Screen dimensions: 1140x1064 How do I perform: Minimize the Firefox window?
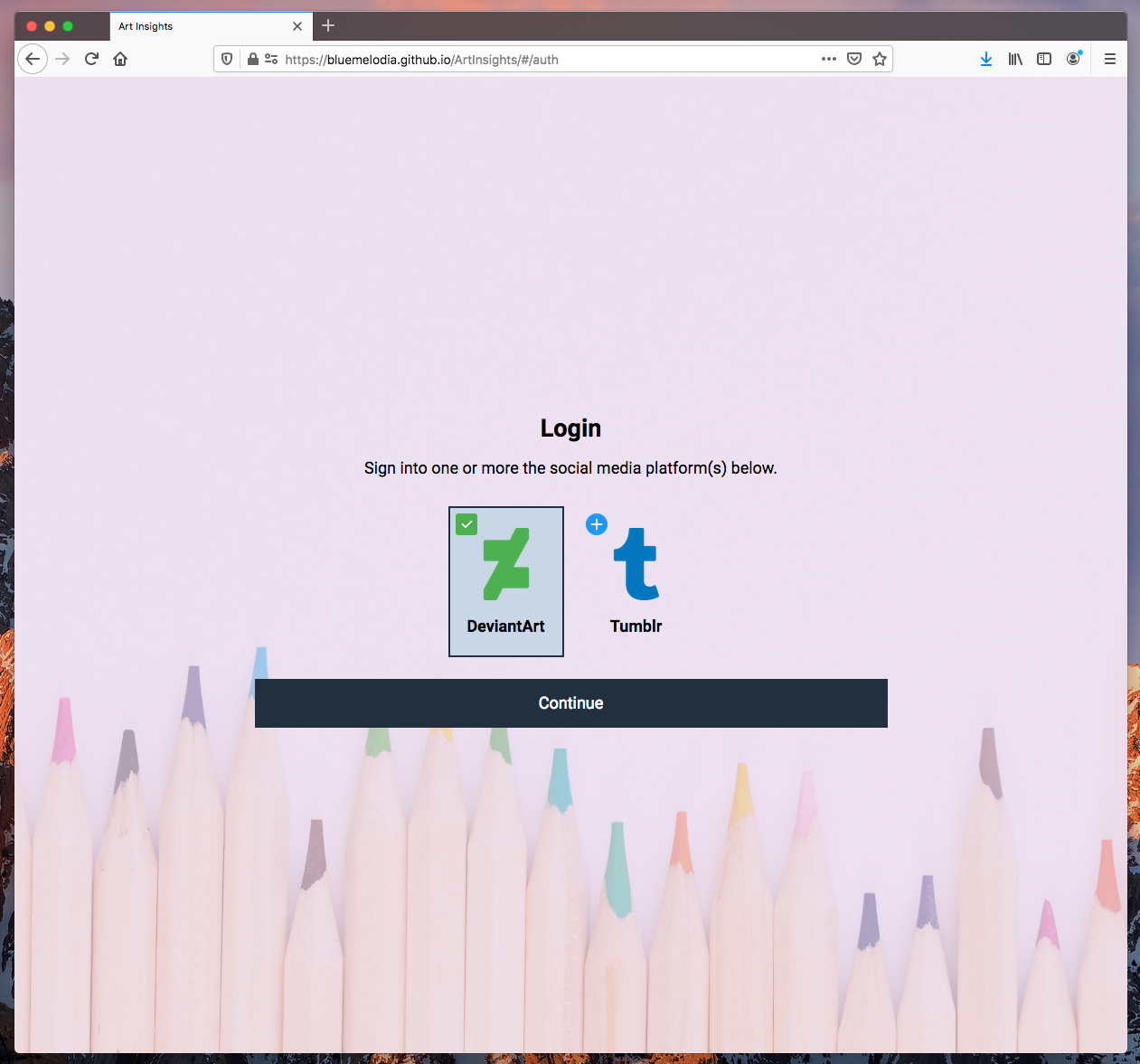click(50, 26)
